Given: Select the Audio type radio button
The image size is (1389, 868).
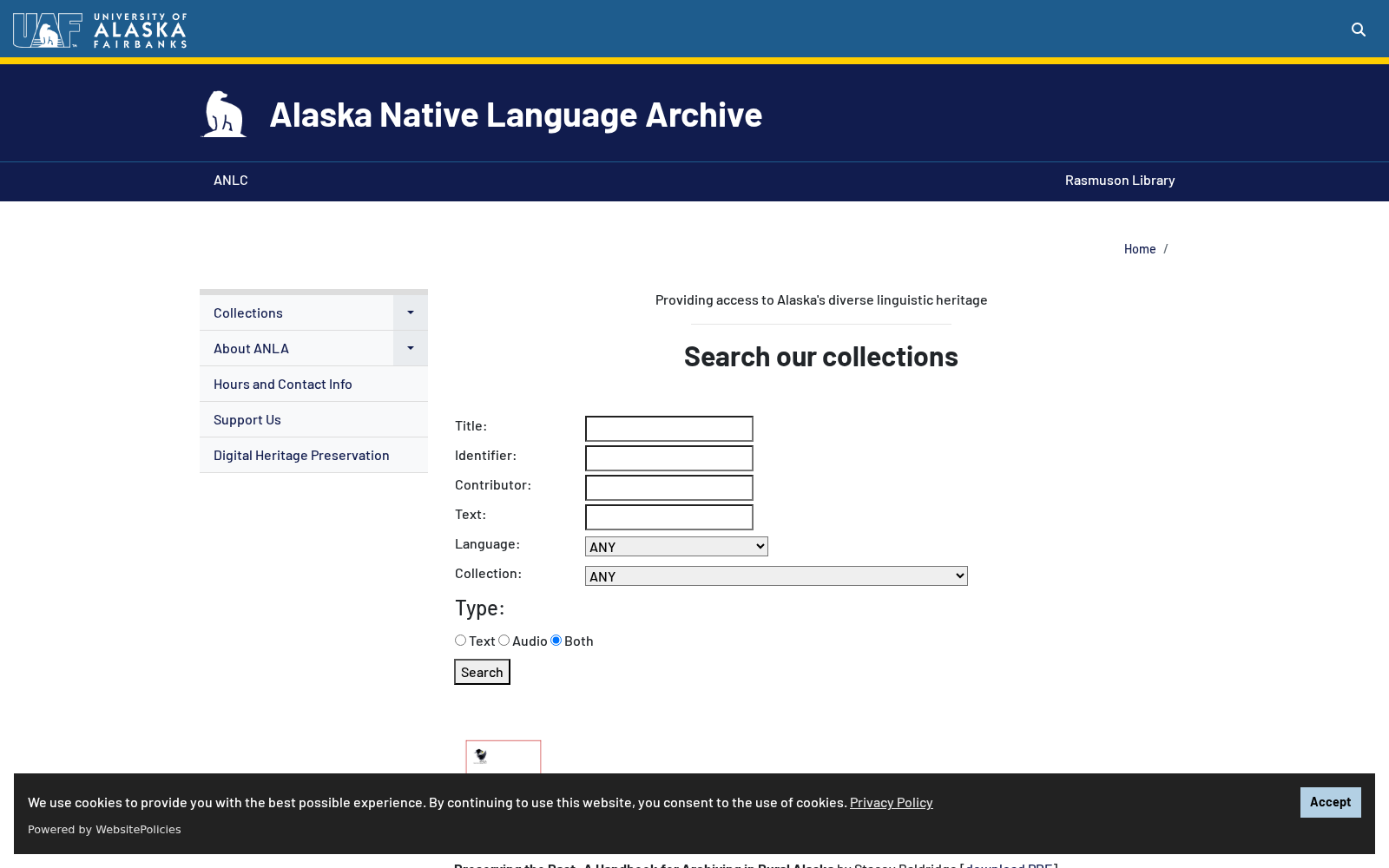Looking at the screenshot, I should click(504, 641).
